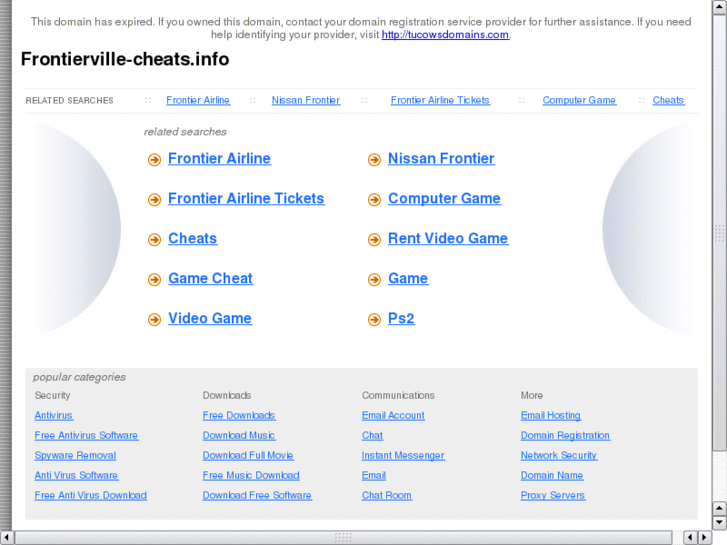Visit the Instant Messenger link
The width and height of the screenshot is (727, 545).
pos(403,456)
